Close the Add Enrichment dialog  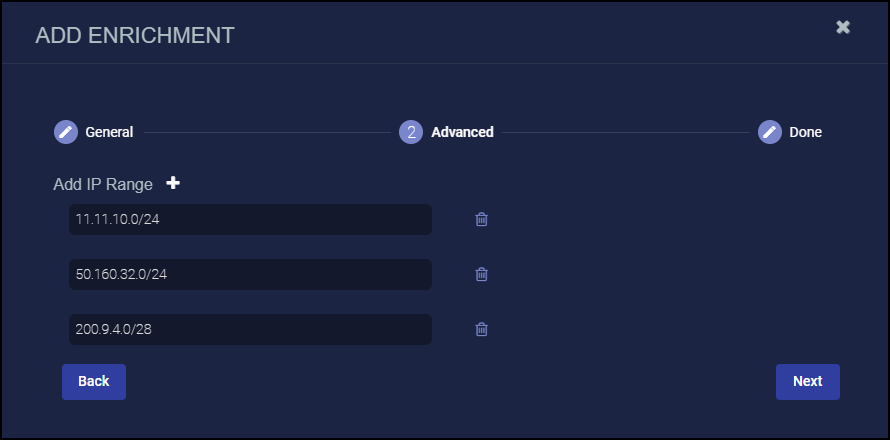coord(843,27)
